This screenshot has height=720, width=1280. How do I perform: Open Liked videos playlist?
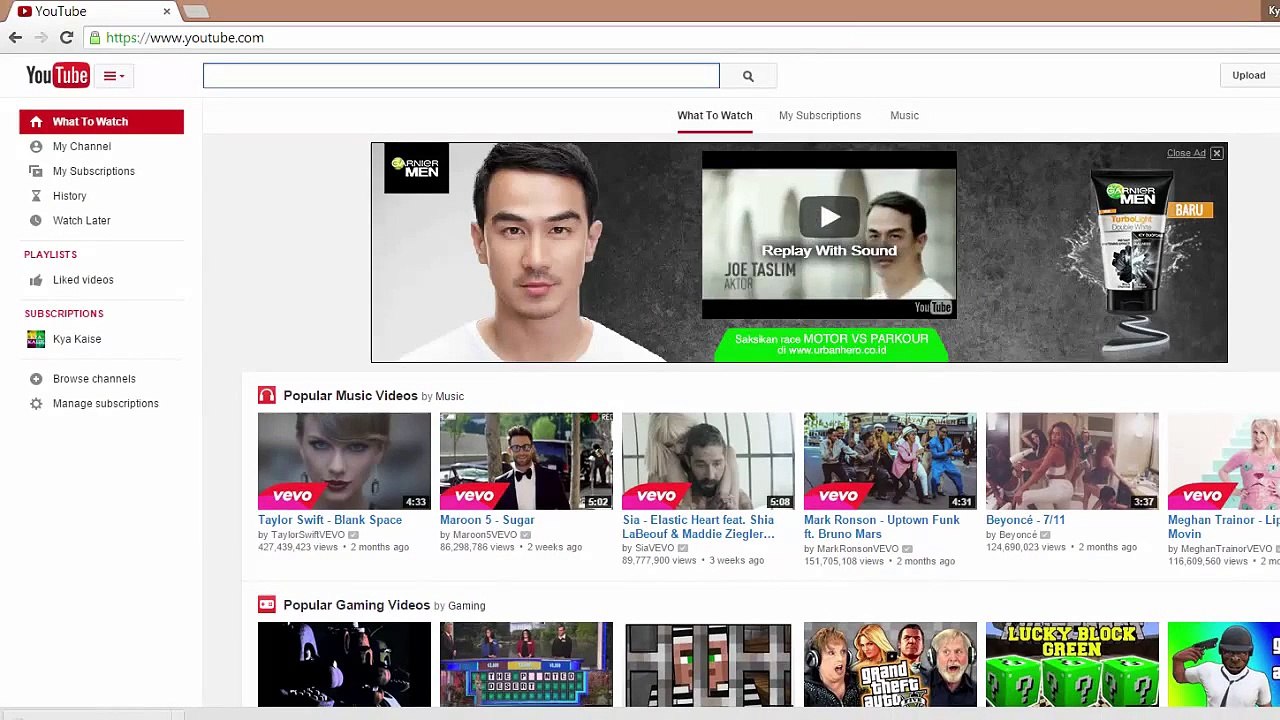(83, 280)
